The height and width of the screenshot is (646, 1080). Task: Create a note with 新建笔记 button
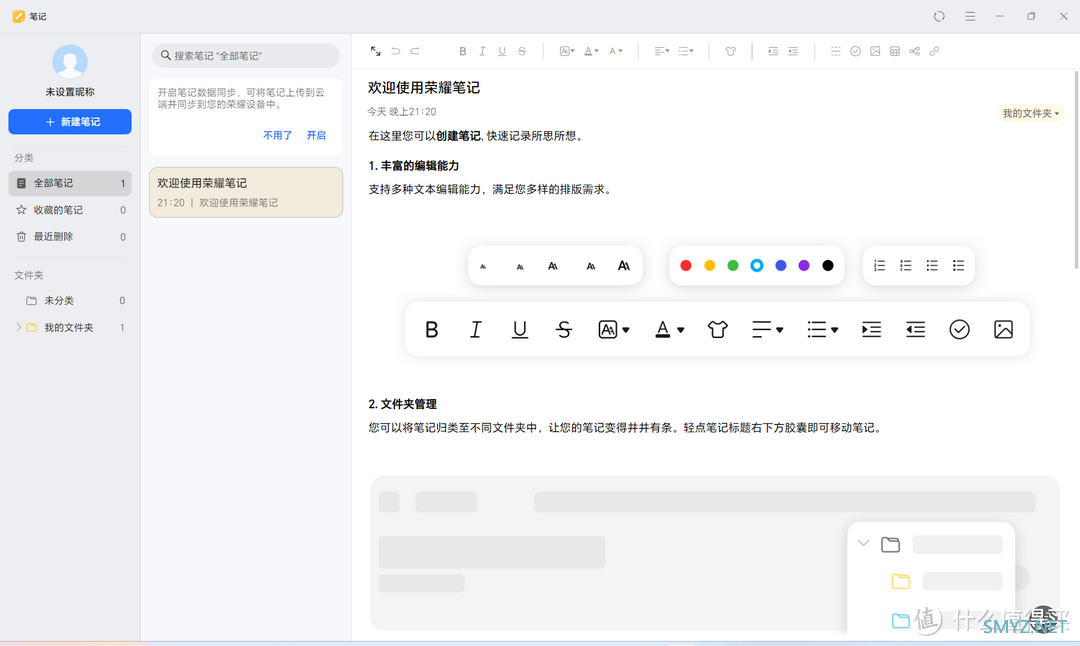click(70, 122)
